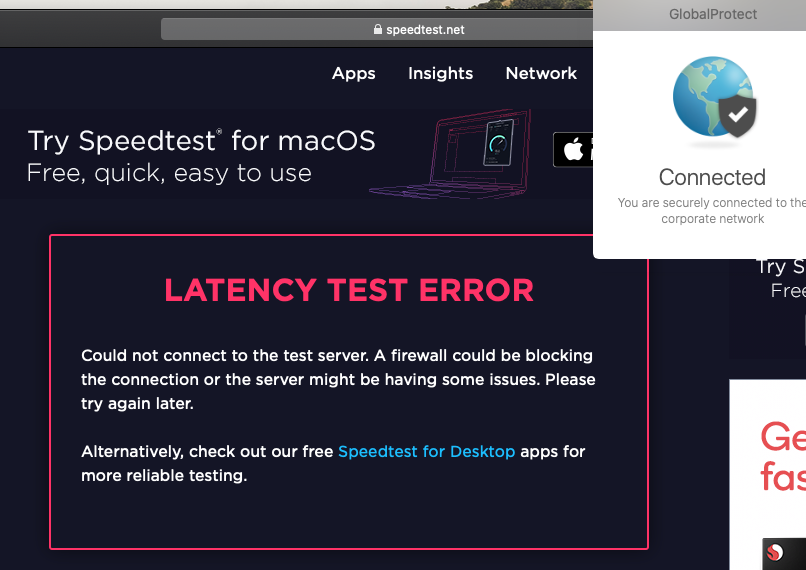806x570 pixels.
Task: Click the Apple App Store badge
Action: [573, 150]
